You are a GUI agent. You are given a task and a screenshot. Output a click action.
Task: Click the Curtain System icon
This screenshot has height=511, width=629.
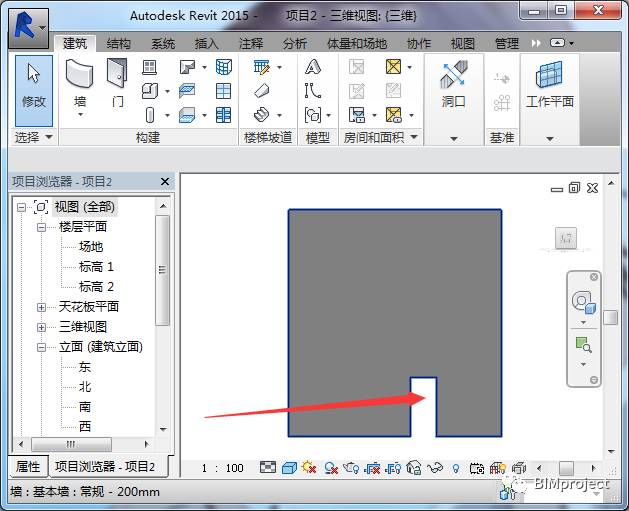click(223, 67)
